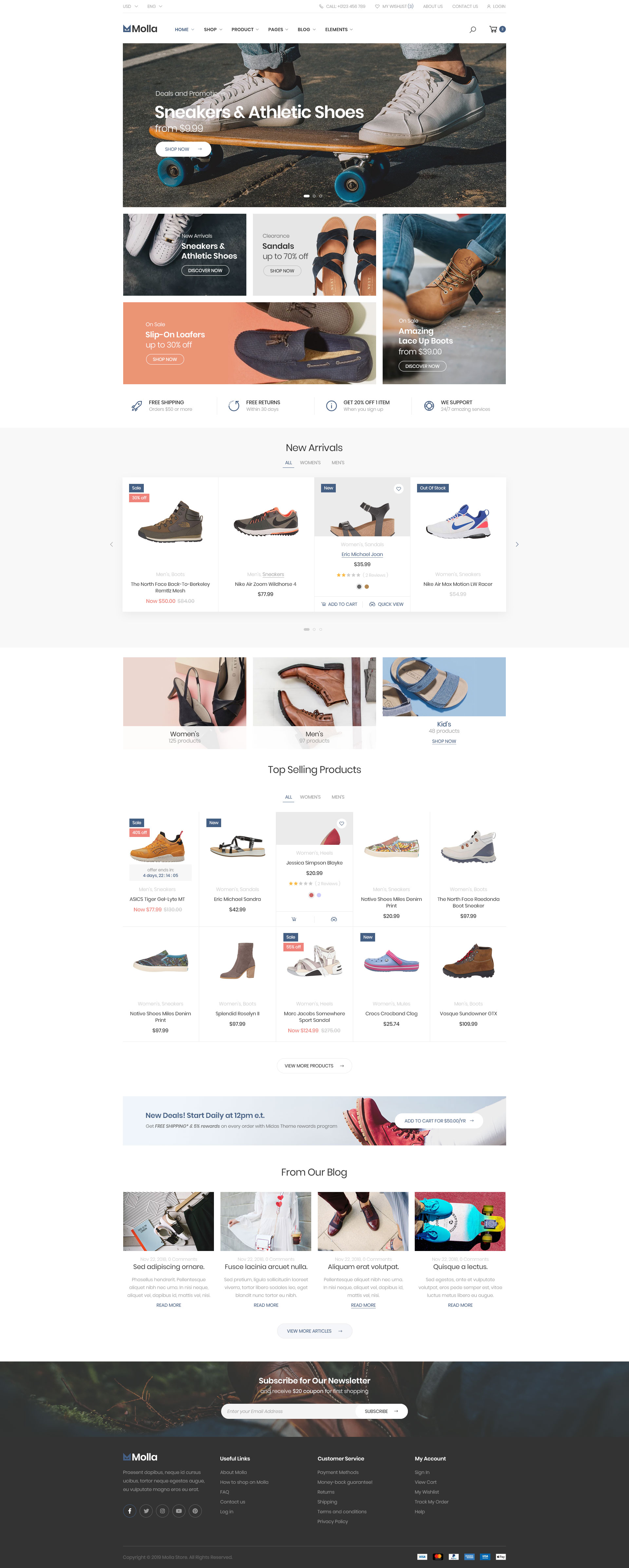Add Eric Michael Joan sandal to wishlist heart
The height and width of the screenshot is (1568, 629).
point(398,489)
